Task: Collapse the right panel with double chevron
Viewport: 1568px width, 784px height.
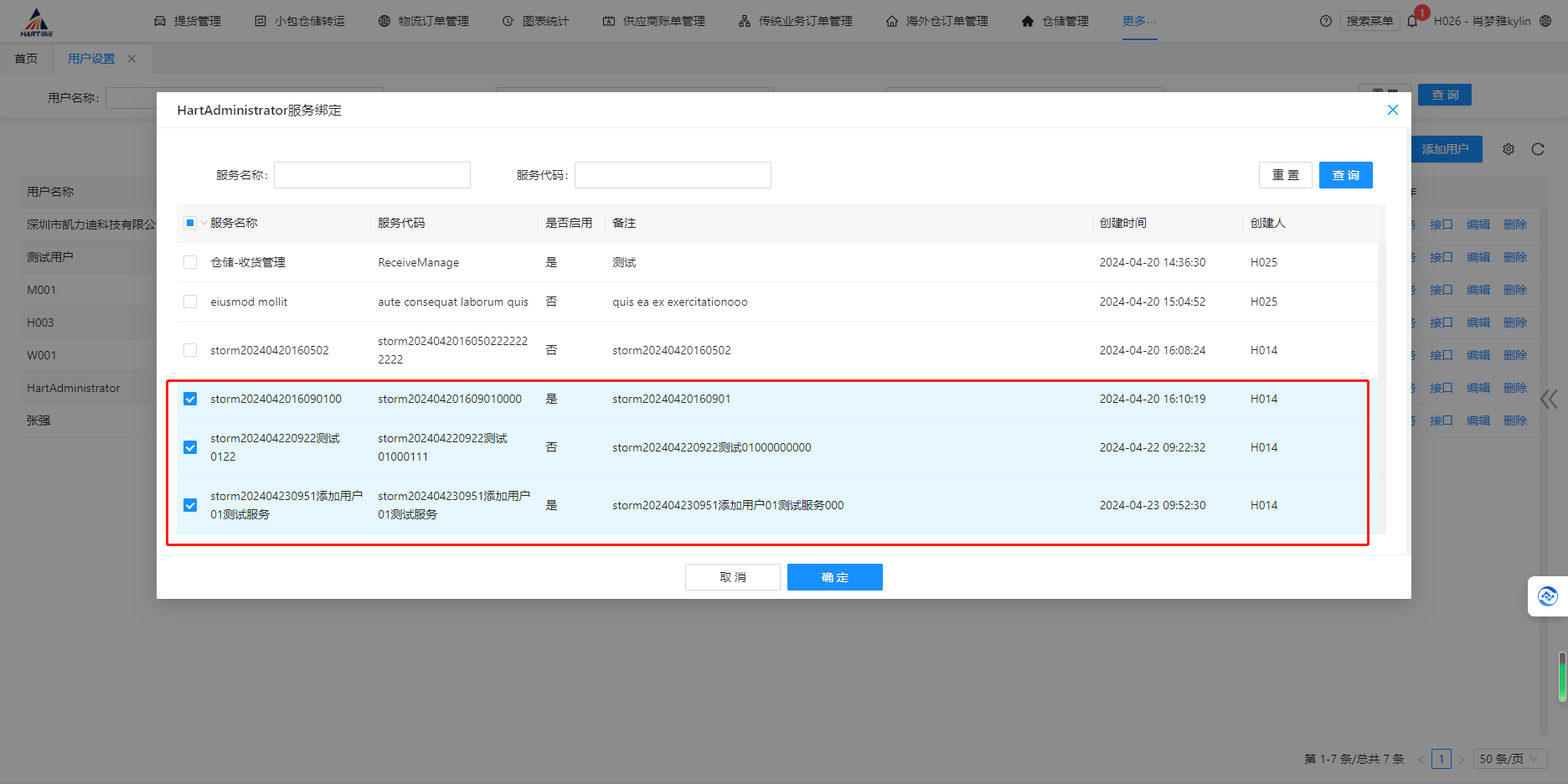Action: [1549, 400]
